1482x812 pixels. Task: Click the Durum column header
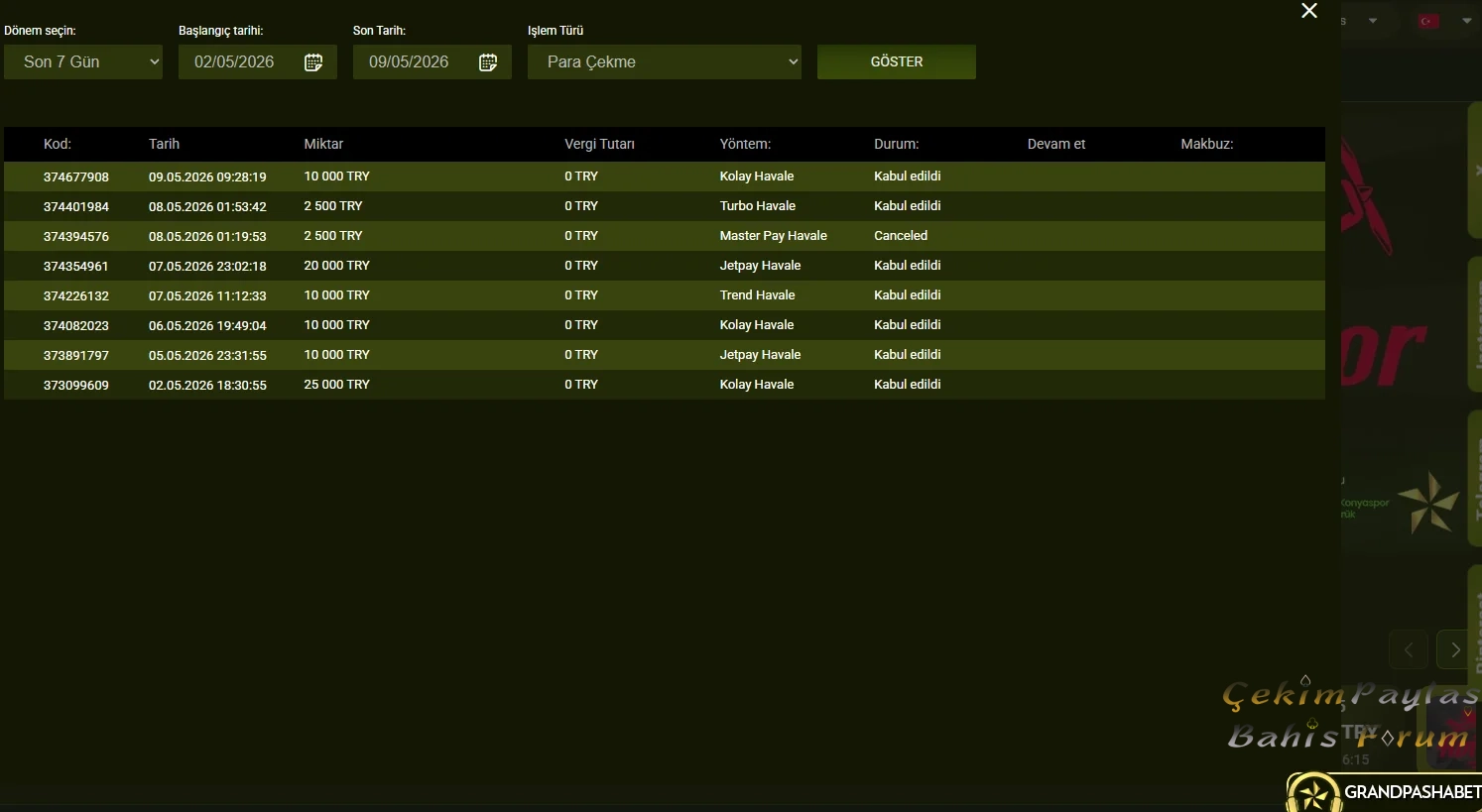tap(896, 144)
